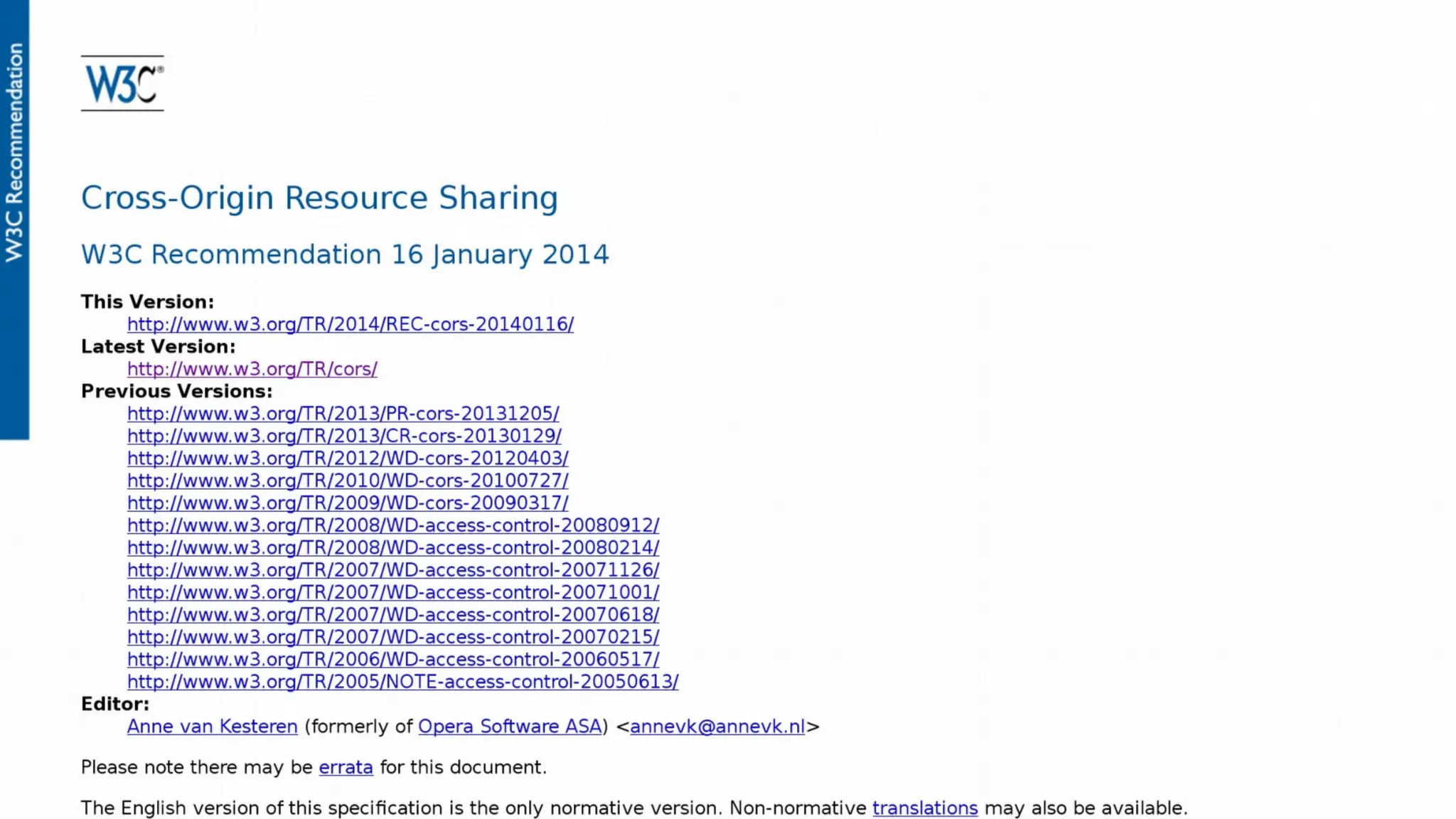Open the WD-access-control-20071126 link
The image size is (1456, 819).
coord(393,570)
